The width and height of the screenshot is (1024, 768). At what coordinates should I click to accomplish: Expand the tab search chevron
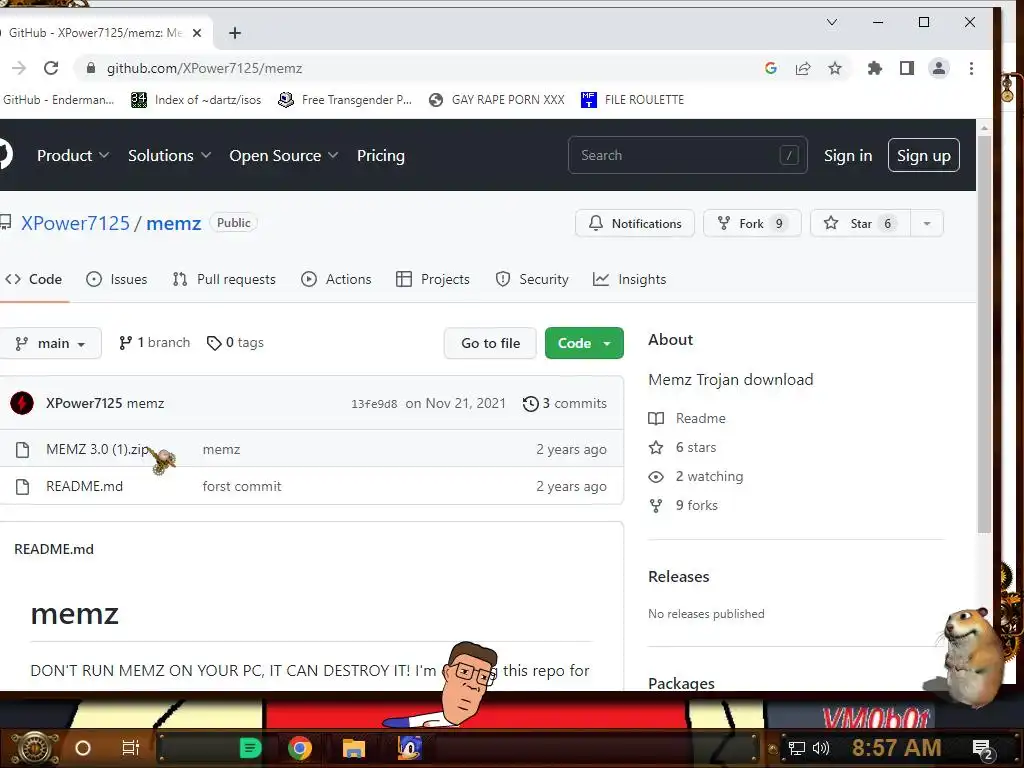point(832,22)
